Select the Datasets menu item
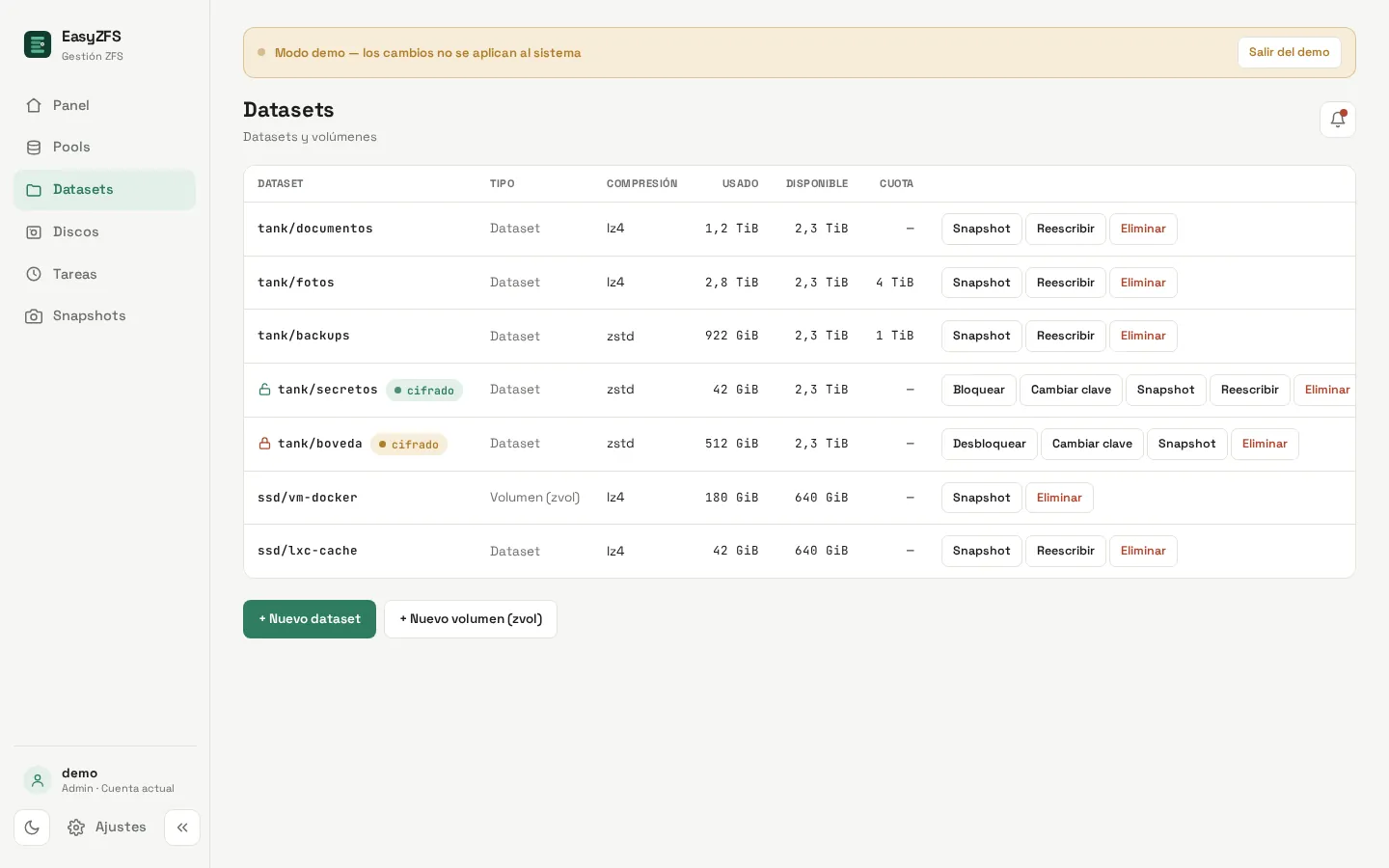This screenshot has width=1389, height=868. tap(104, 190)
